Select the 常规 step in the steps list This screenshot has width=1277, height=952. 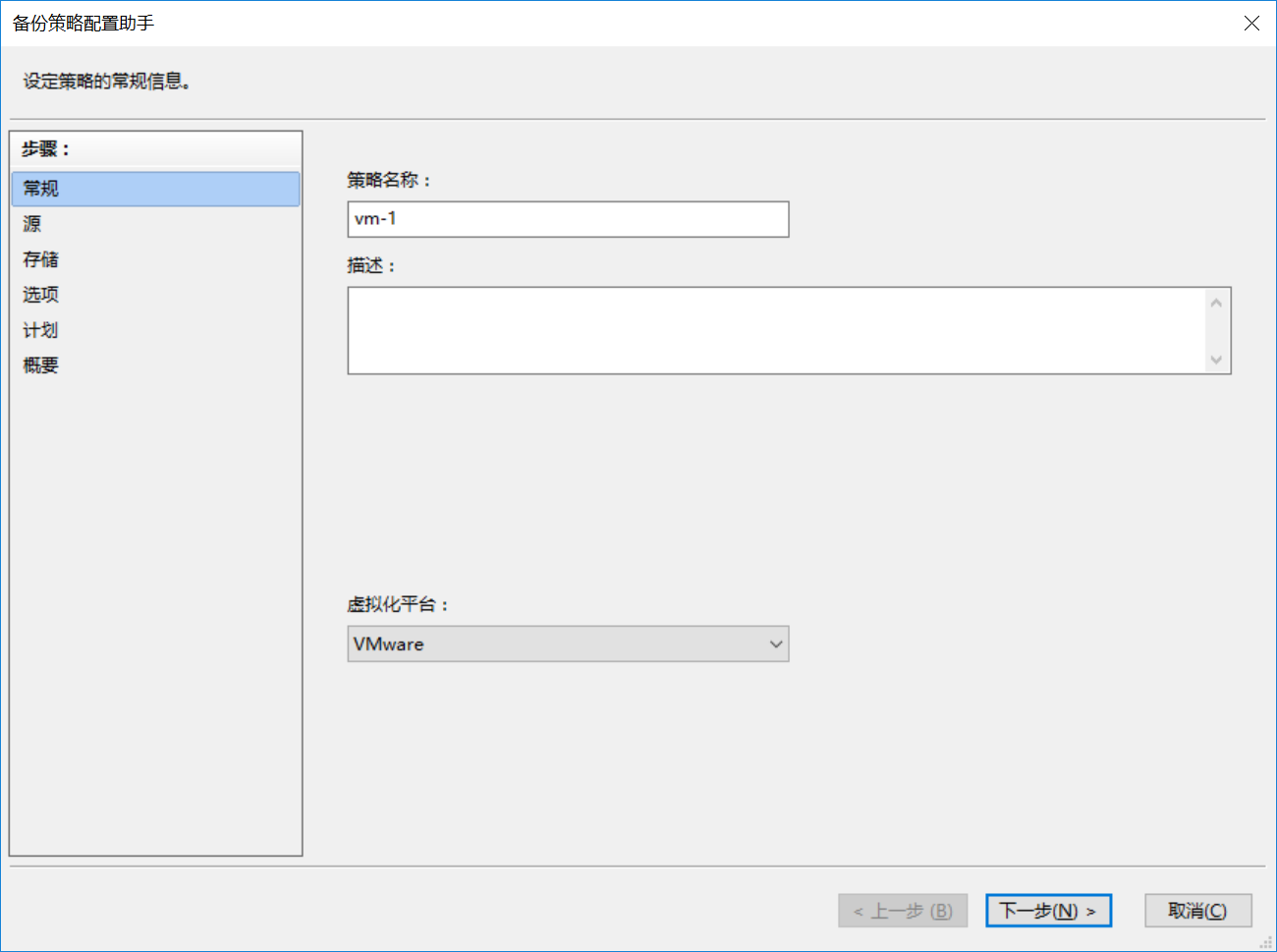[x=155, y=189]
